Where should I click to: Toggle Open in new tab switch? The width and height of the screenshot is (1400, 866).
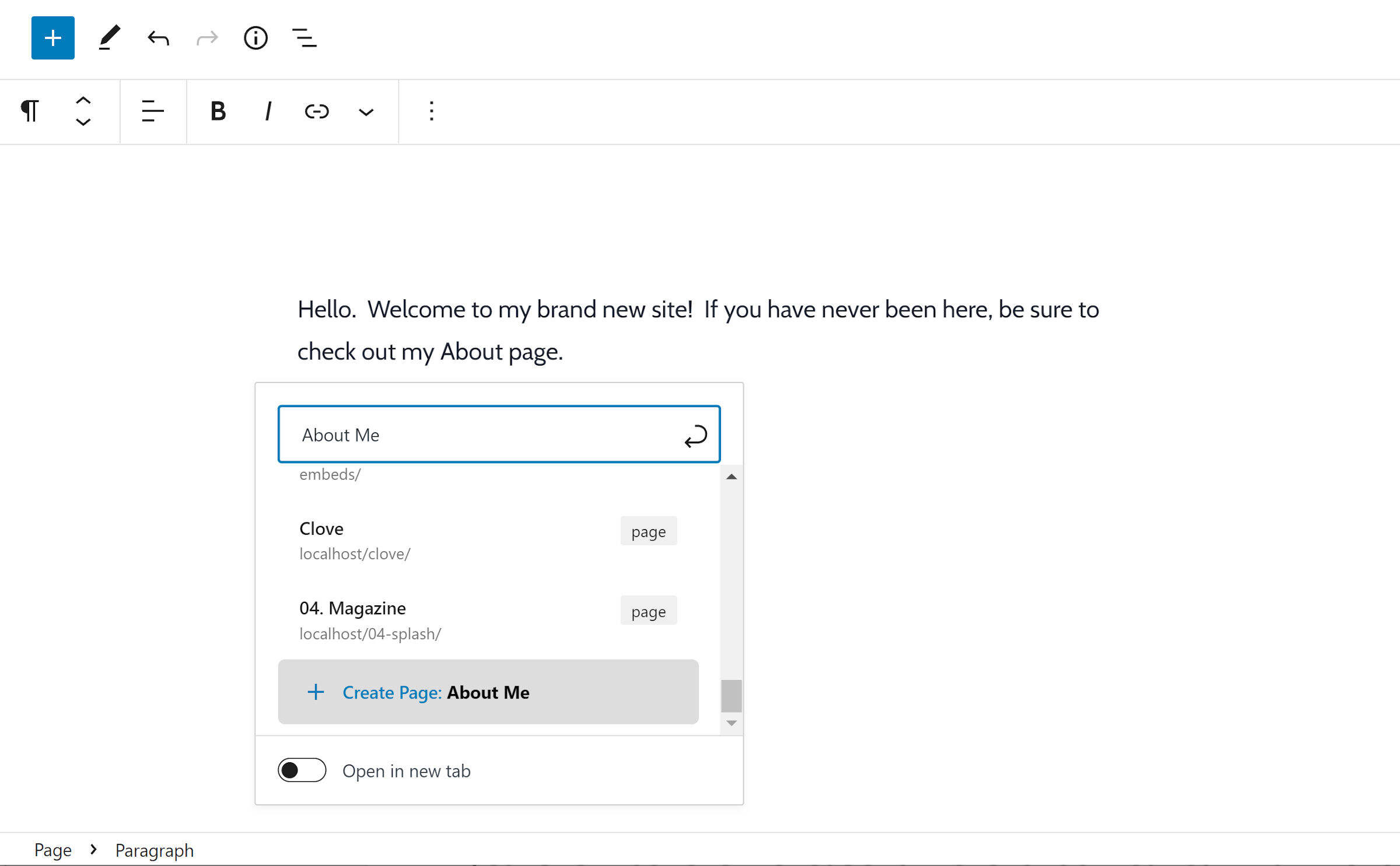pyautogui.click(x=302, y=770)
